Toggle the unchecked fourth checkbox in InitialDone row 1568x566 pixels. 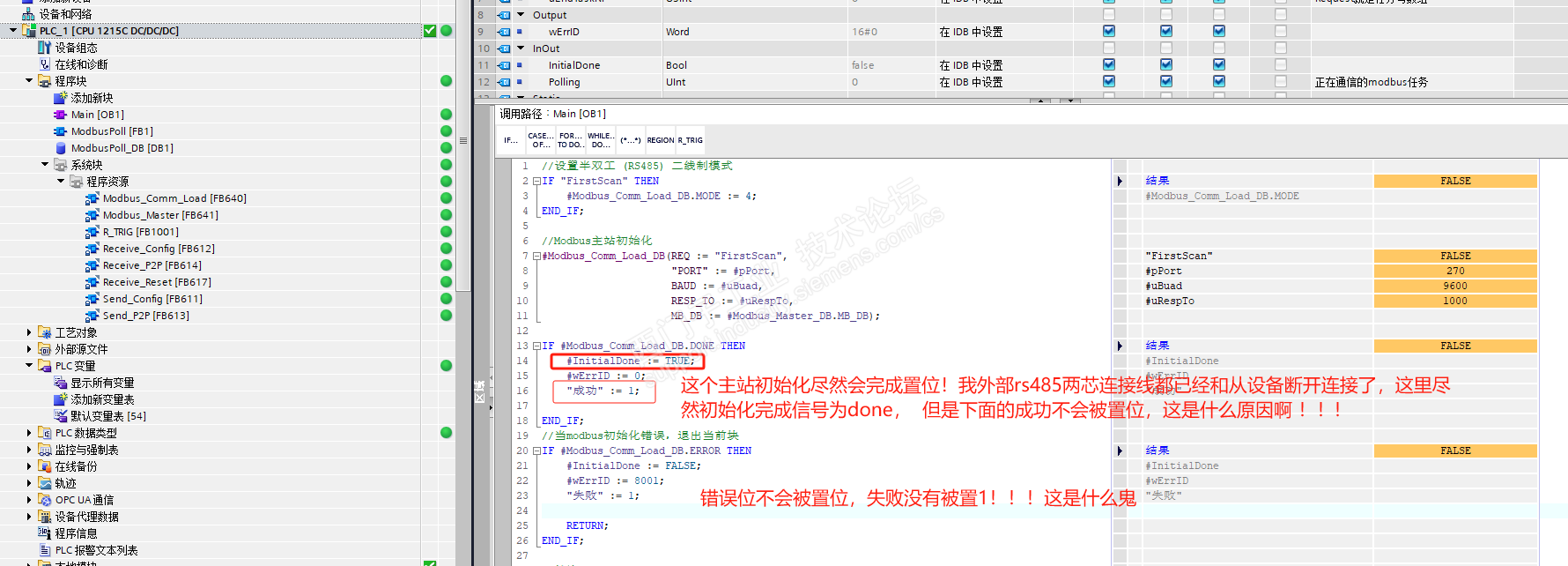click(x=1281, y=64)
